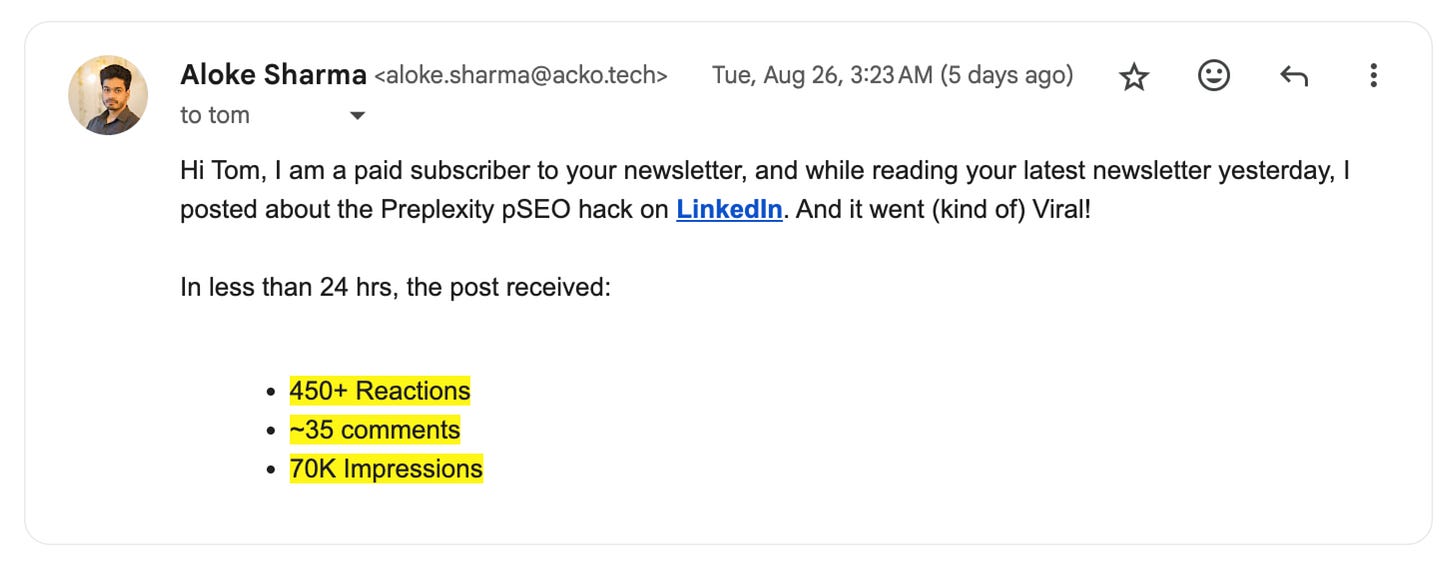The height and width of the screenshot is (569, 1456).
Task: Star the email from Aloke Sharma
Action: (x=1133, y=76)
